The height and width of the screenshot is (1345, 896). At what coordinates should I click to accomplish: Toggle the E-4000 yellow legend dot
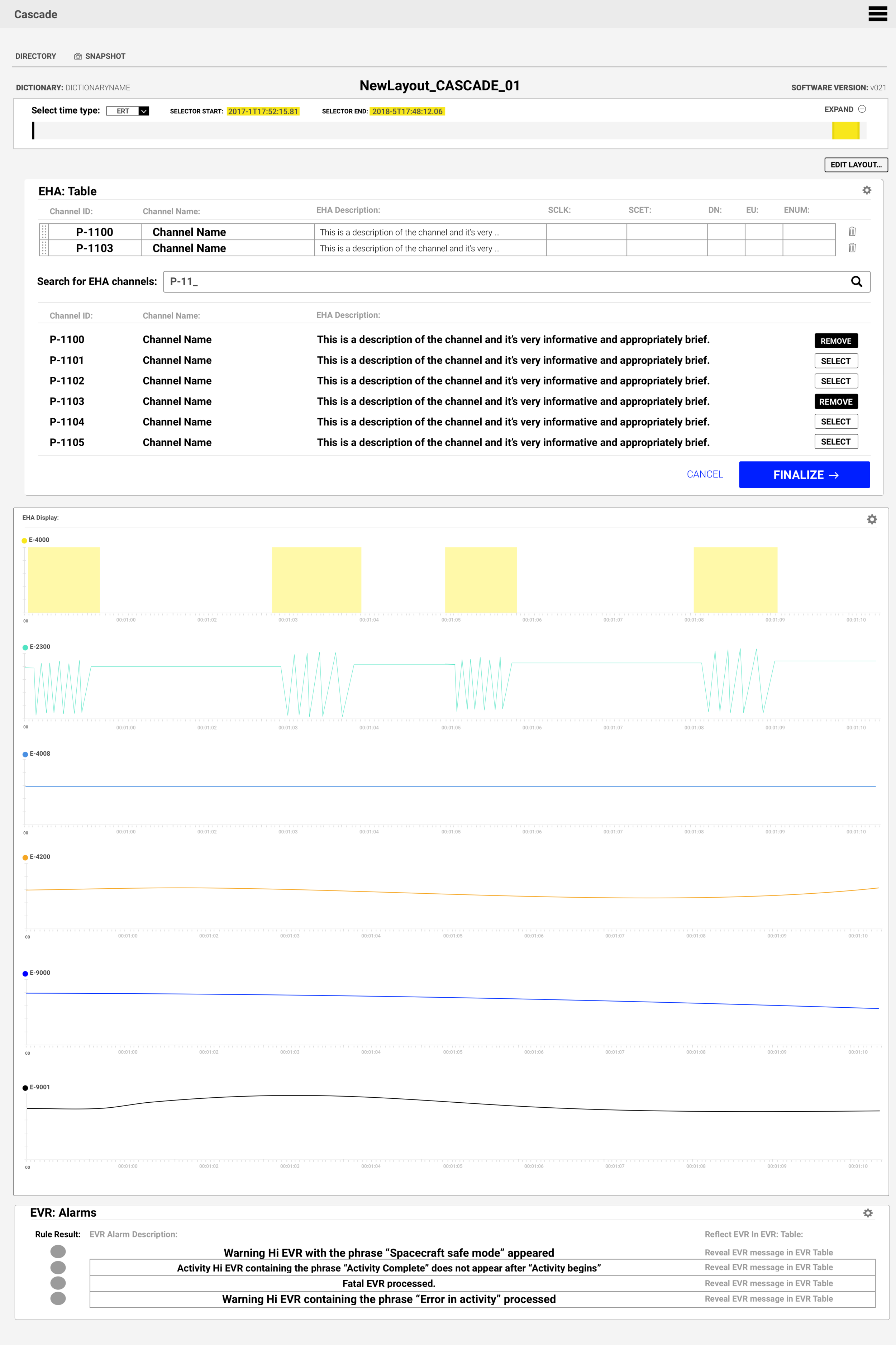(24, 541)
